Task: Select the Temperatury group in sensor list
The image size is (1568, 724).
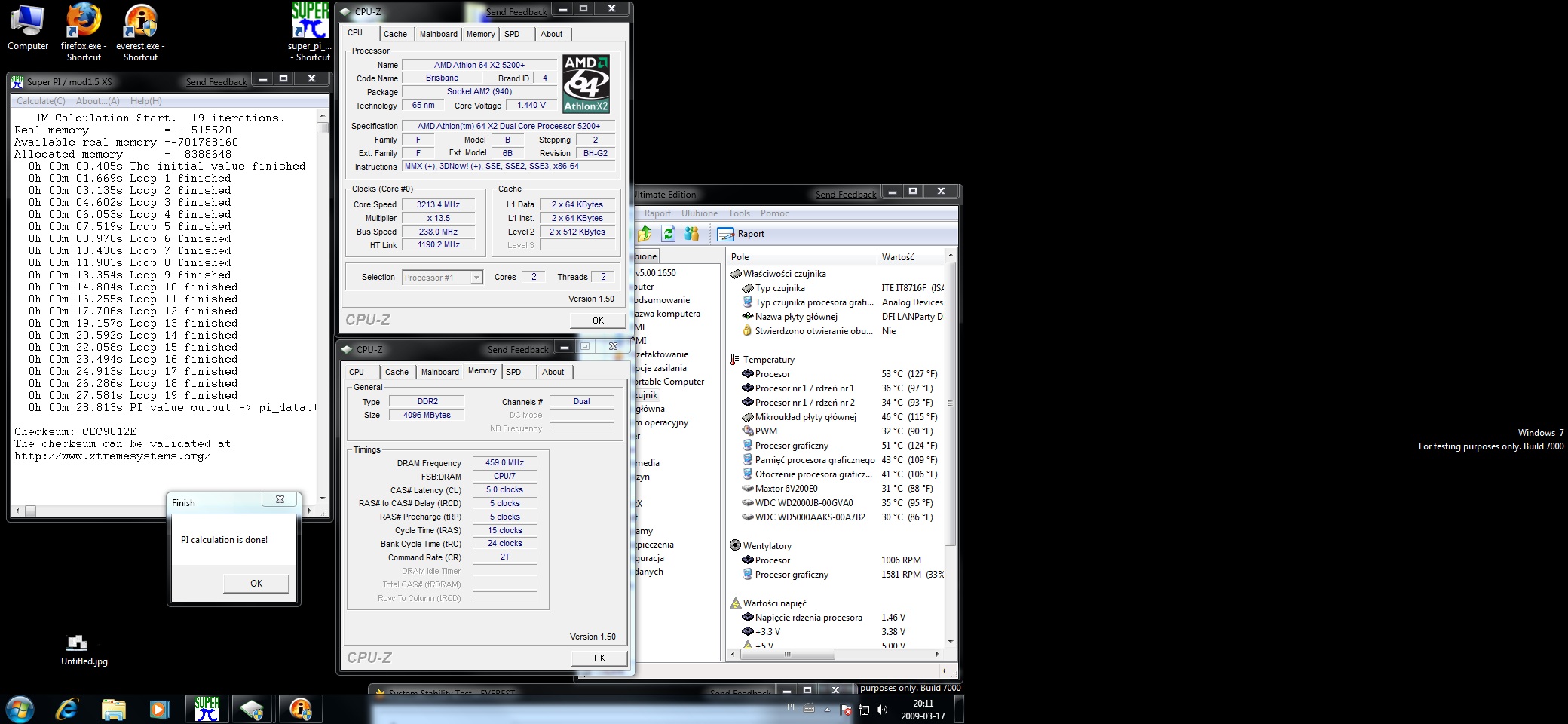Action: click(x=768, y=360)
